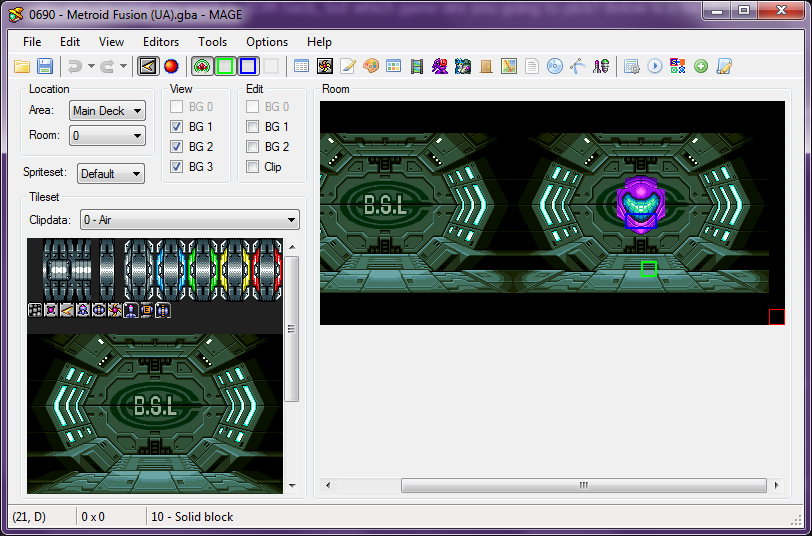
Task: Select the green door tile in tileset
Action: click(x=204, y=270)
